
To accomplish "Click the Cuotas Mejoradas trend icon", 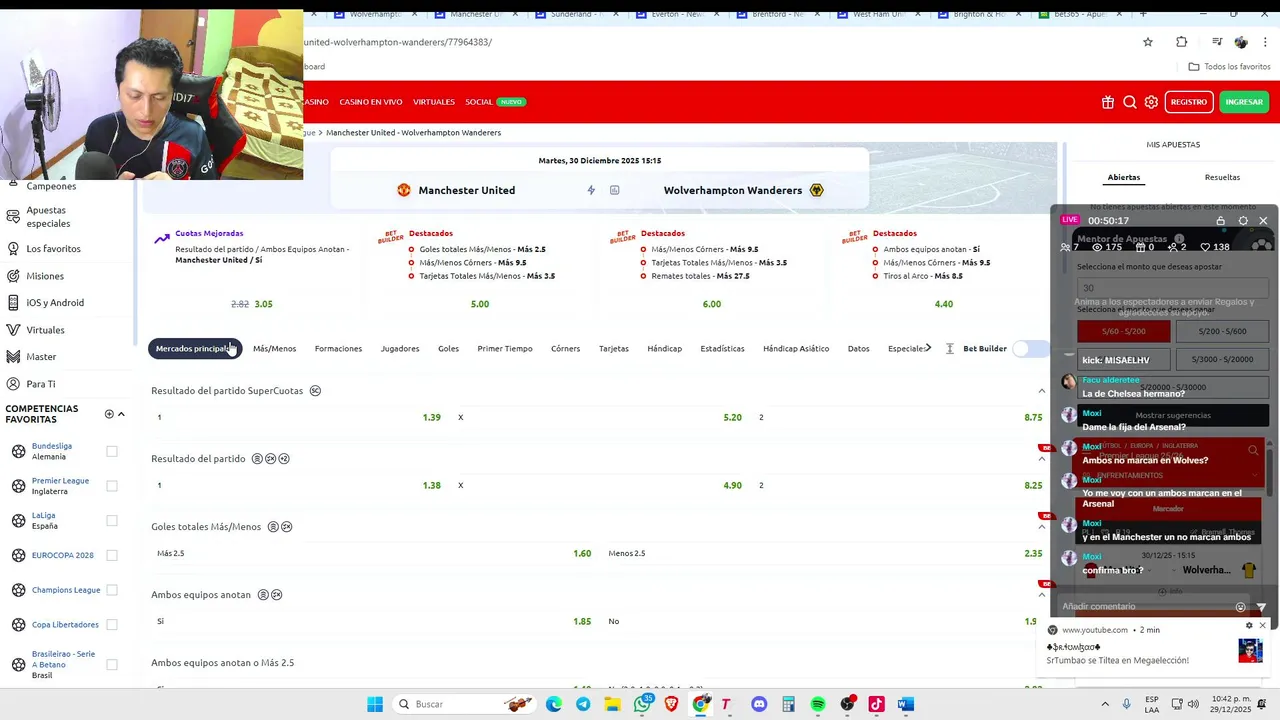I will click(x=162, y=238).
